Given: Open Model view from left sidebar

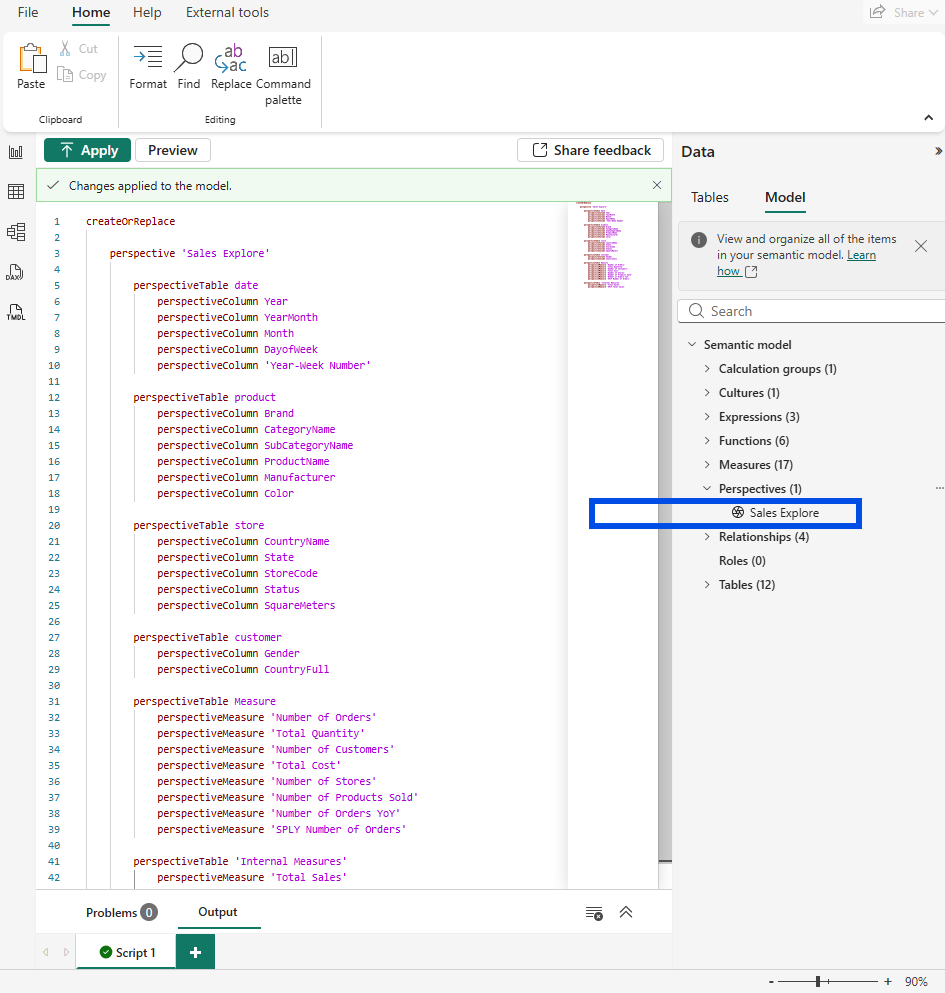Looking at the screenshot, I should tap(16, 232).
